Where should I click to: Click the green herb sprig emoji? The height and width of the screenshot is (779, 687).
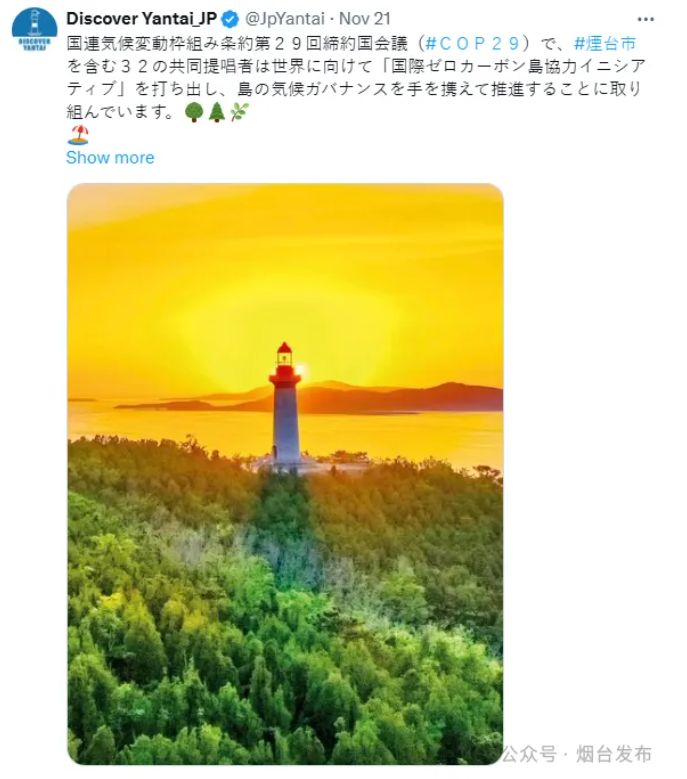(239, 112)
